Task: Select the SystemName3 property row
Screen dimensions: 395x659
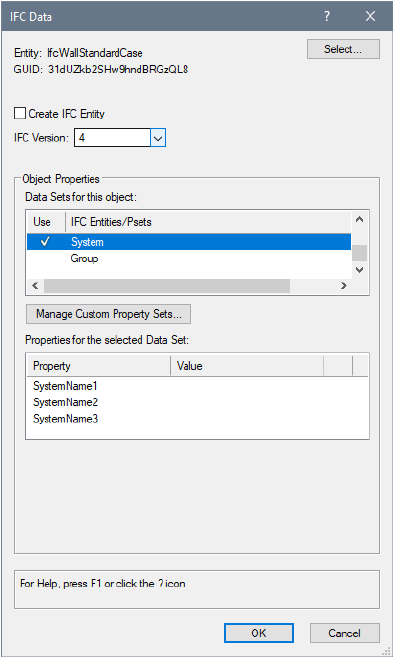Action: point(197,419)
